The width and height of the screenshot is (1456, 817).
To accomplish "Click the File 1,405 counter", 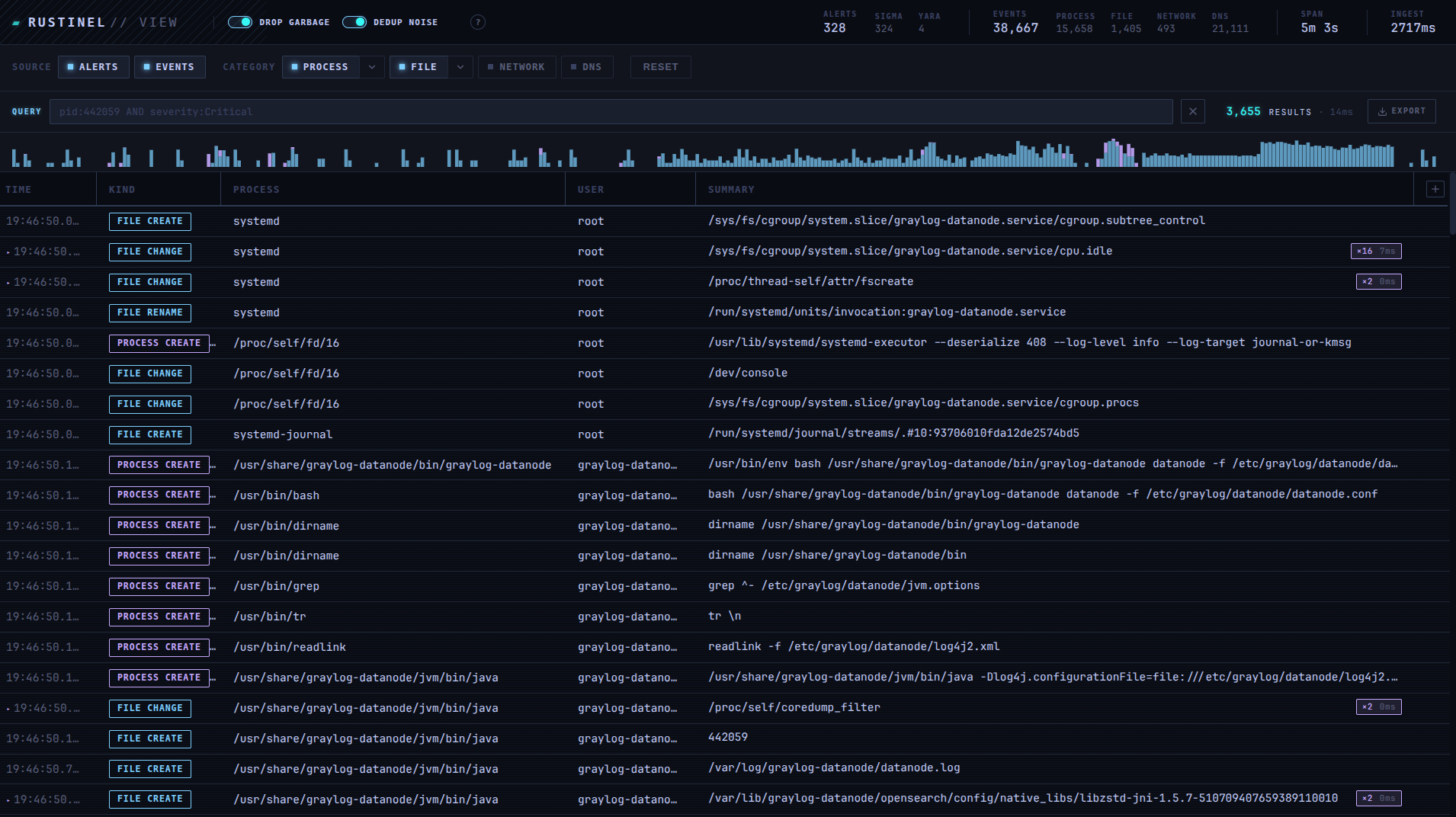I will pyautogui.click(x=1126, y=23).
